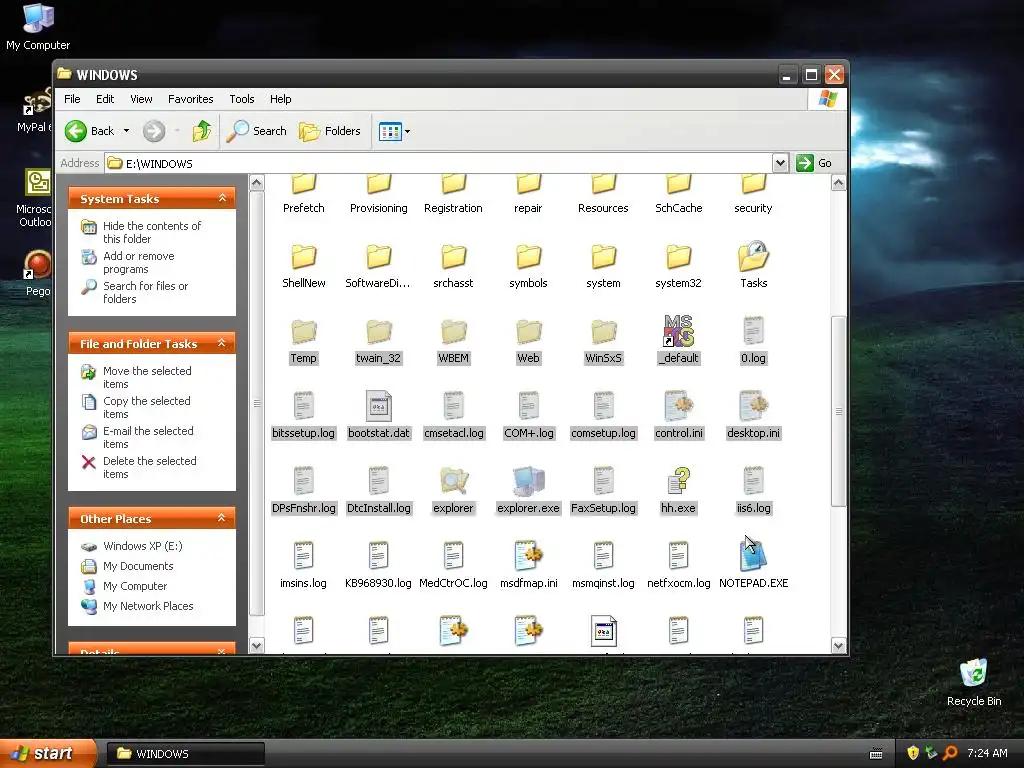The height and width of the screenshot is (768, 1024).
Task: Click Hide the contents of this folder
Action: pos(152,232)
